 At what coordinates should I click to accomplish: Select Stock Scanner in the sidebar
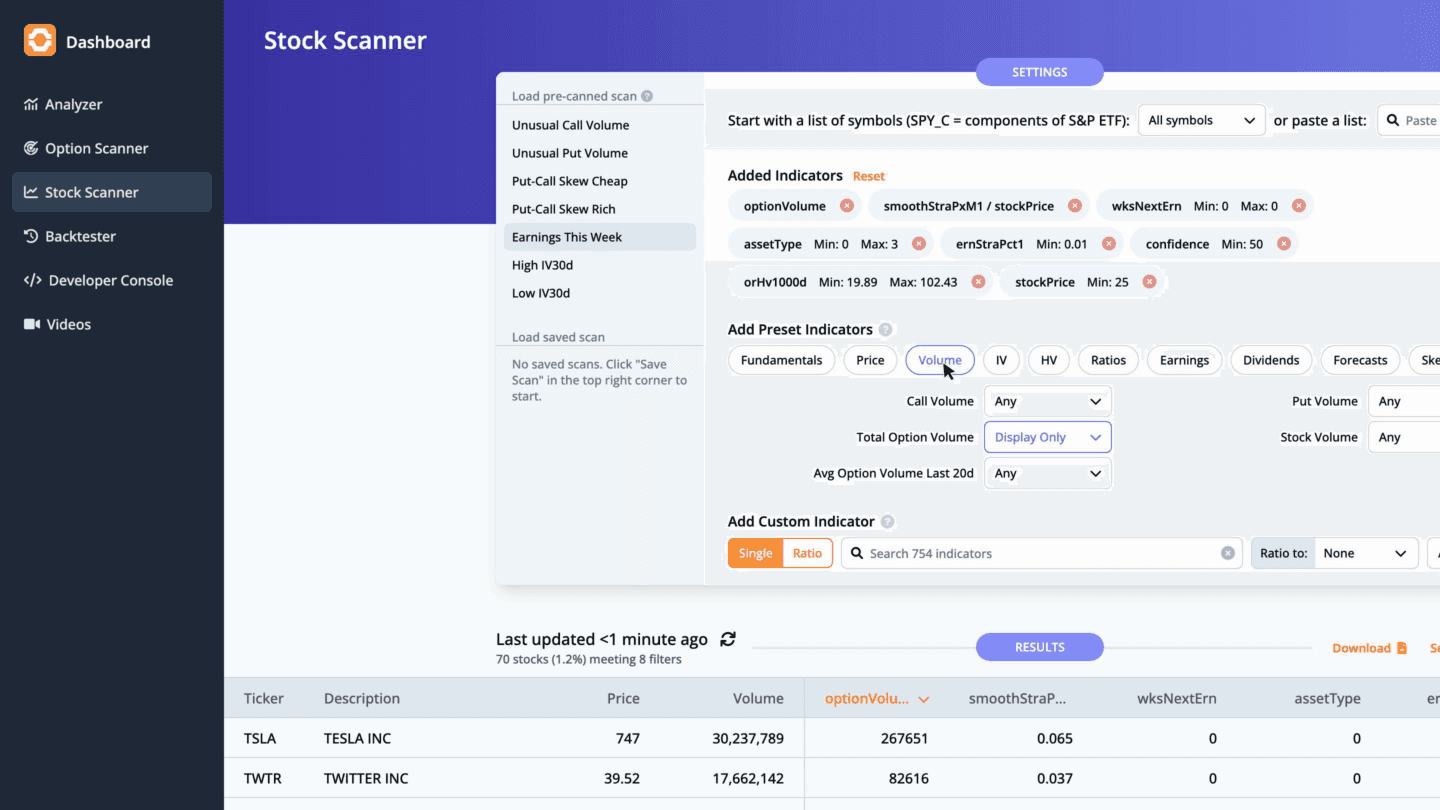[x=112, y=192]
